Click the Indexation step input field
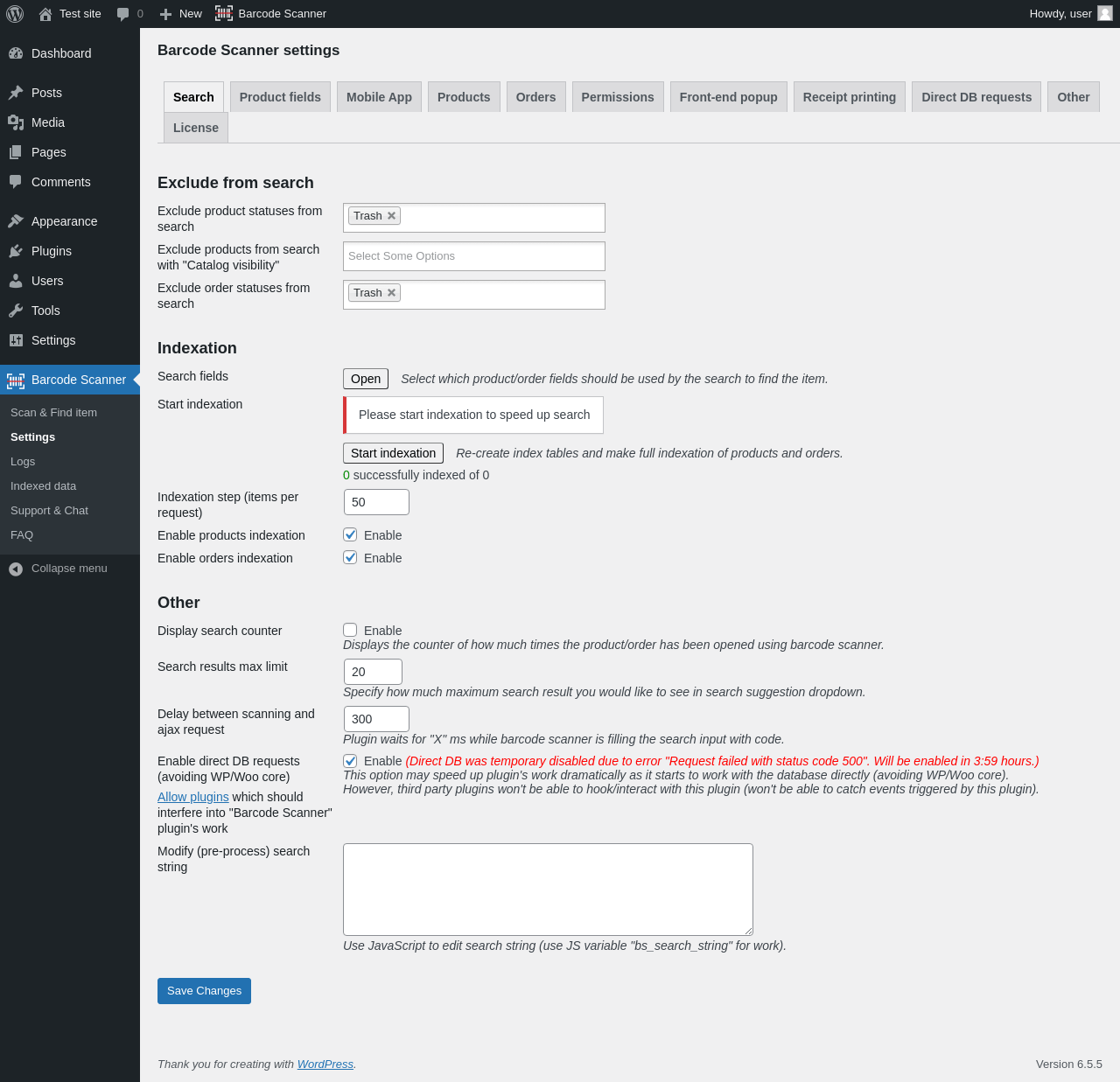The width and height of the screenshot is (1120, 1082). (376, 502)
